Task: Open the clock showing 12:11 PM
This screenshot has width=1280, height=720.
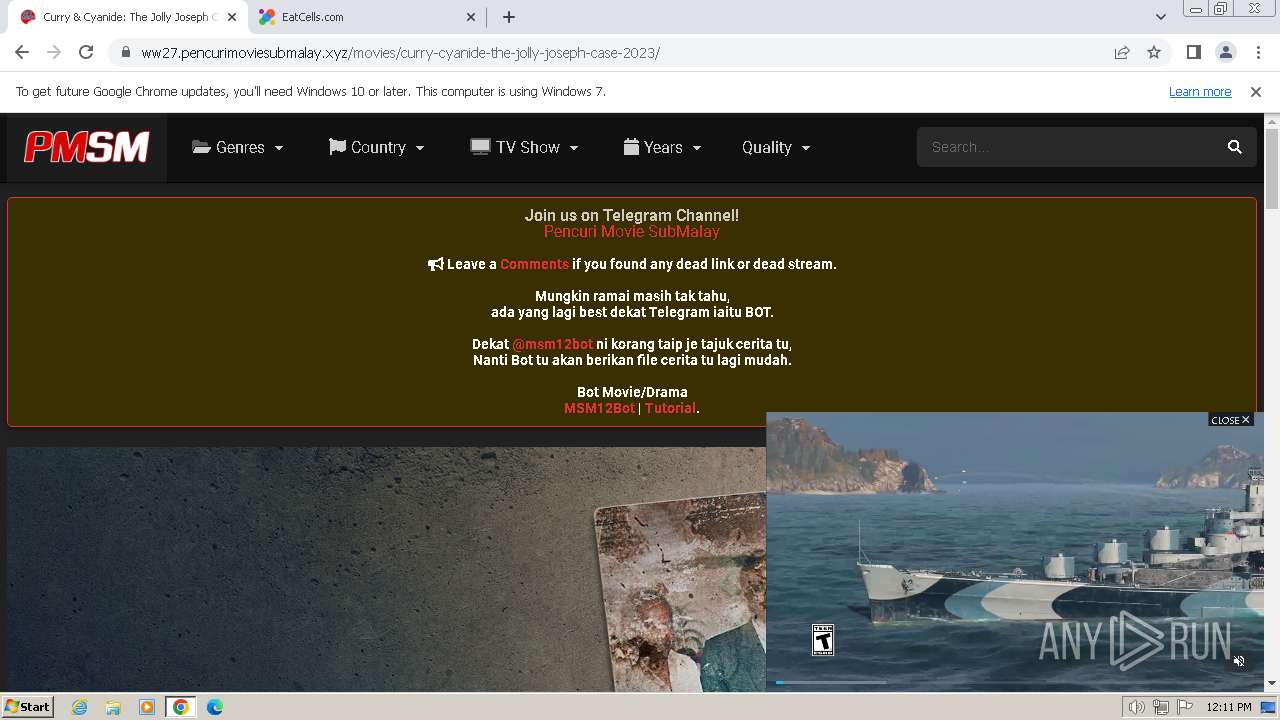Action: [x=1229, y=707]
